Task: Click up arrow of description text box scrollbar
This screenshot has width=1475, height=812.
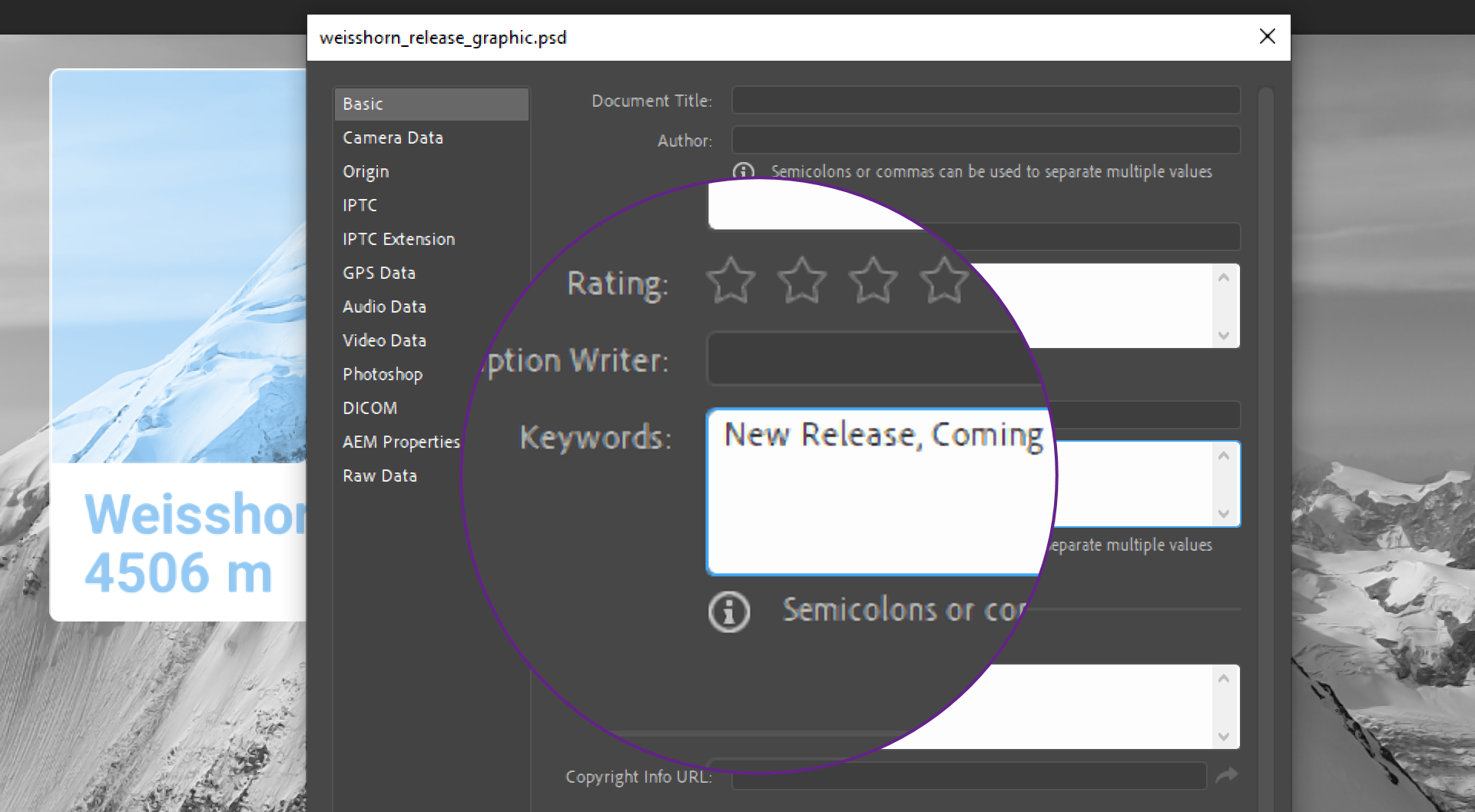Action: click(1224, 277)
